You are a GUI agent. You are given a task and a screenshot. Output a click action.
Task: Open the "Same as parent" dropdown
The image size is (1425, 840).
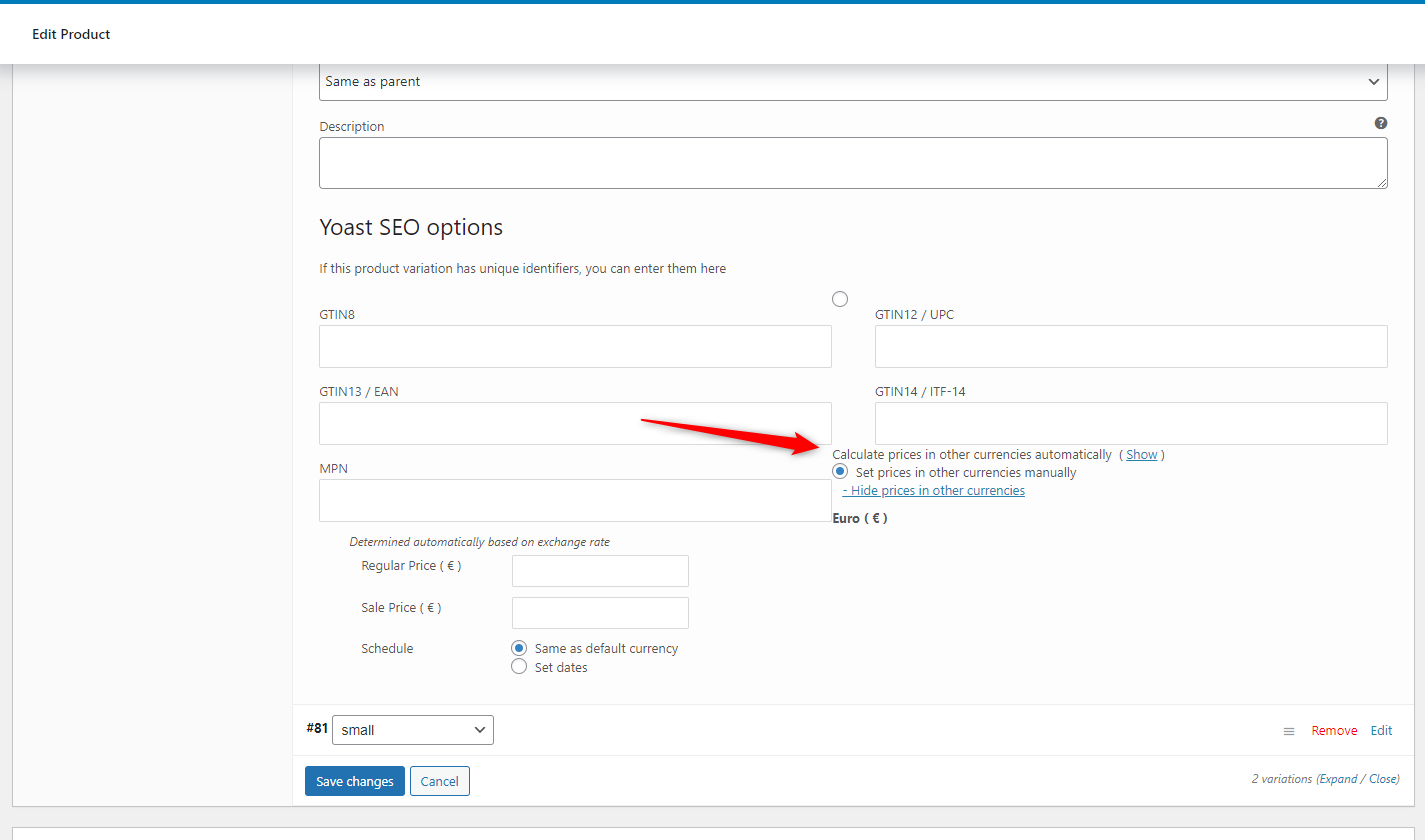coord(853,82)
